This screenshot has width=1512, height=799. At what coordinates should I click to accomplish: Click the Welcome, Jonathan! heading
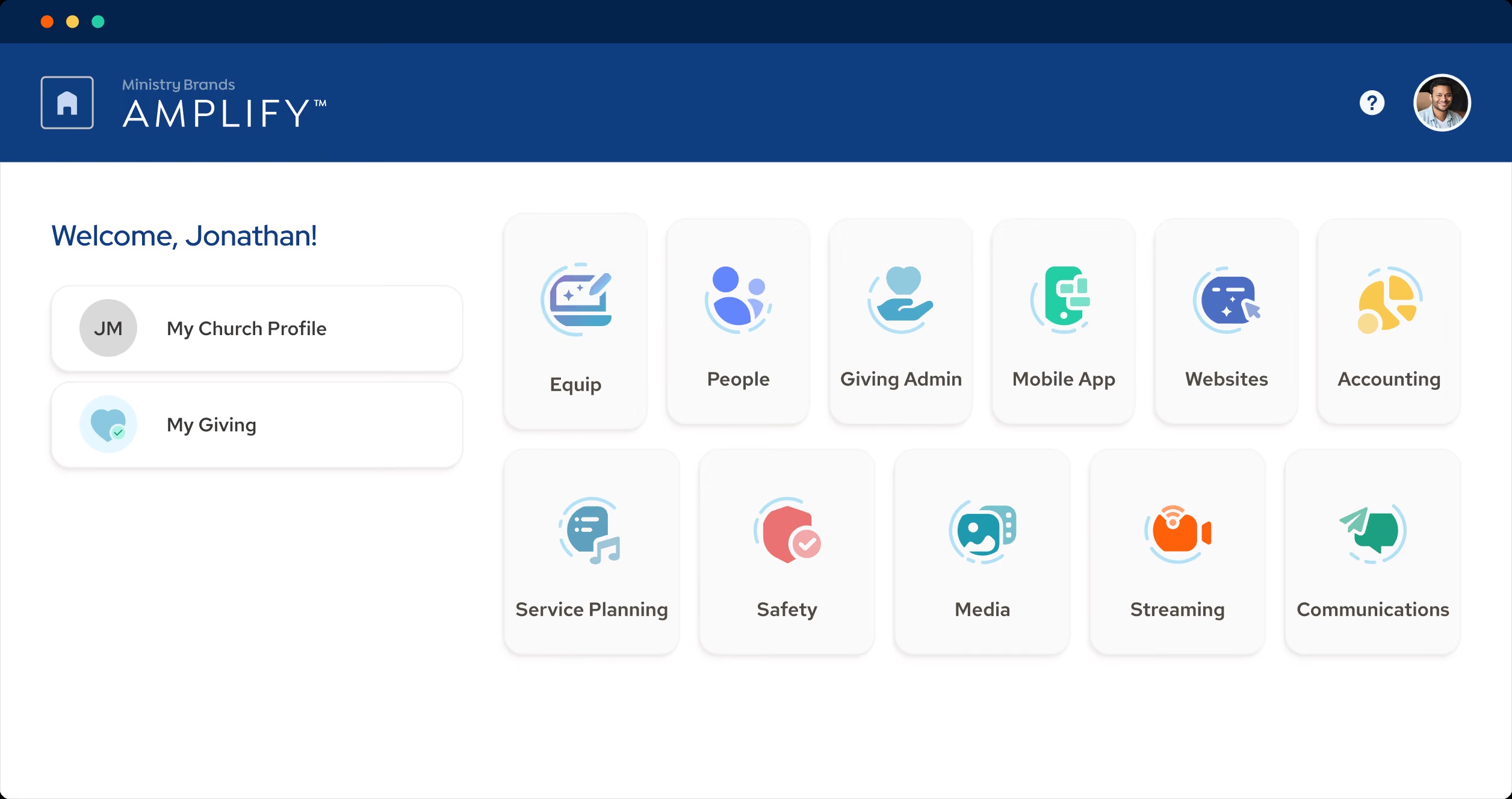click(x=184, y=236)
